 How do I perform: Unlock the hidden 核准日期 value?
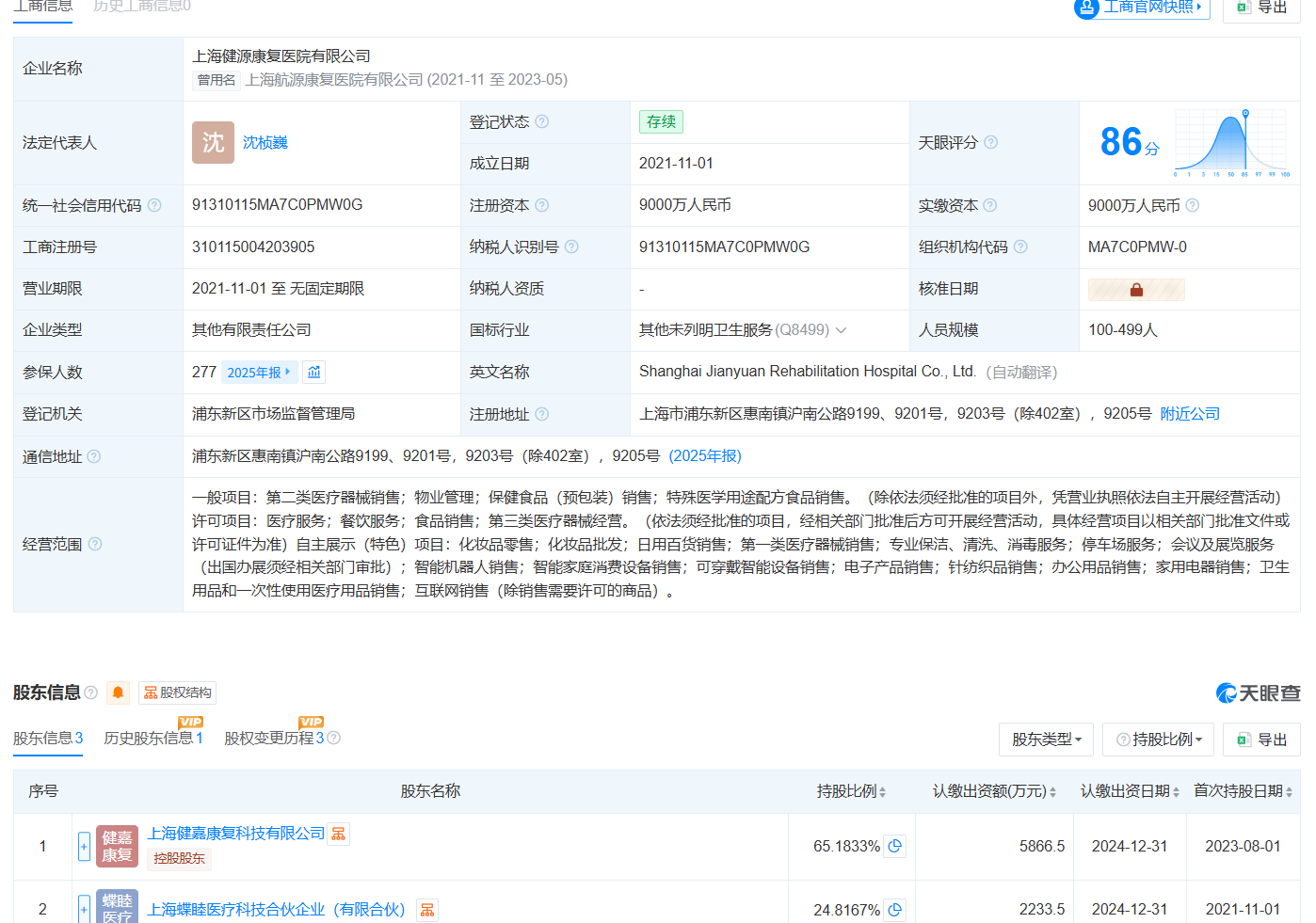(1136, 289)
